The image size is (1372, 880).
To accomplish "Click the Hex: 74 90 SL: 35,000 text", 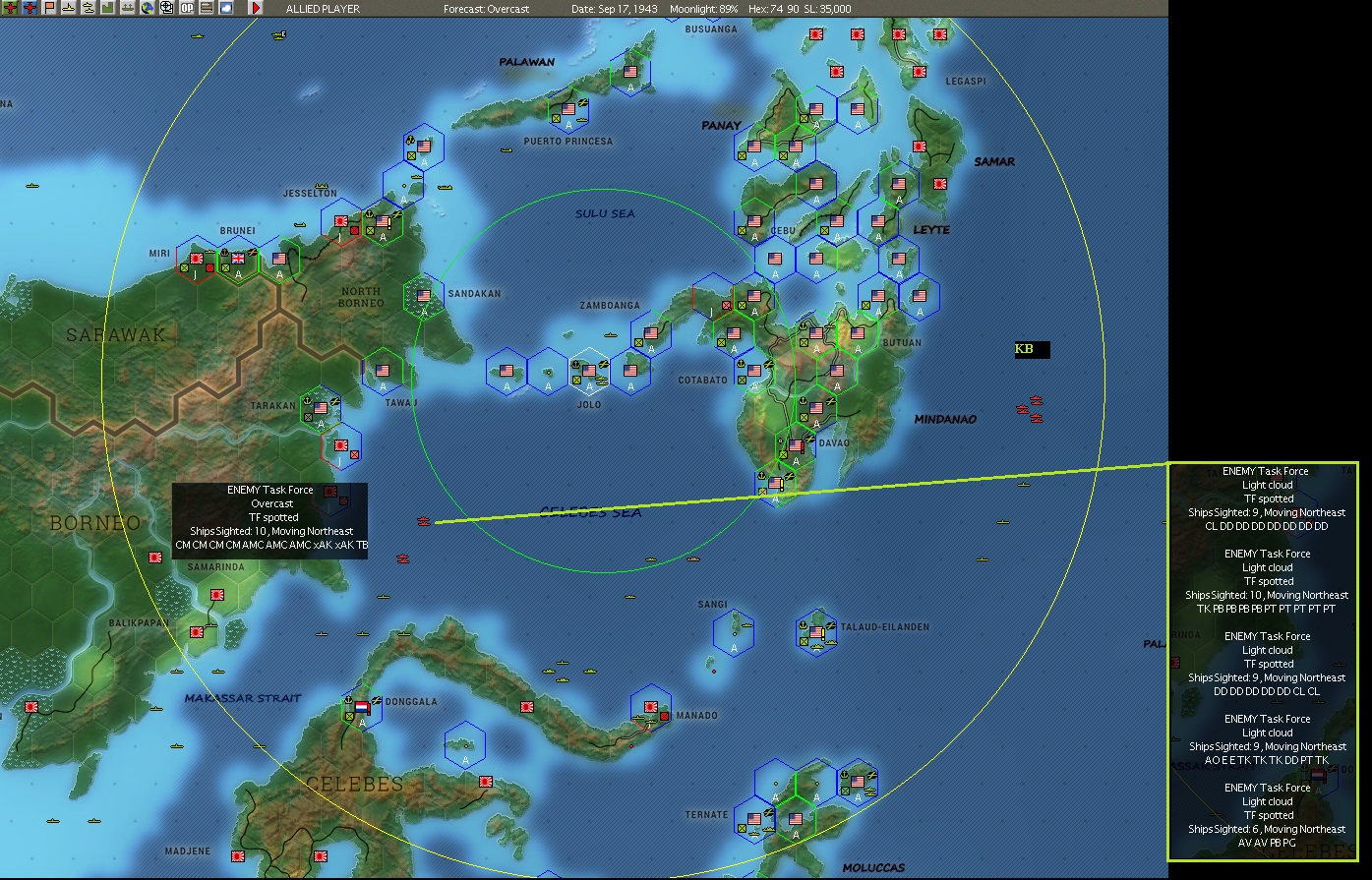I will pyautogui.click(x=800, y=9).
